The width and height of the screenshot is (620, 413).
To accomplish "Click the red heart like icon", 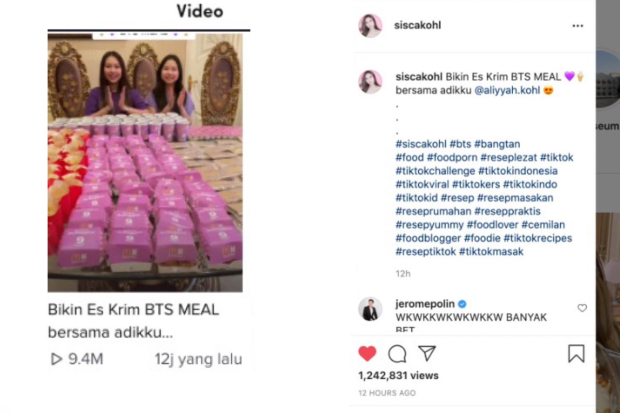I will 367,353.
